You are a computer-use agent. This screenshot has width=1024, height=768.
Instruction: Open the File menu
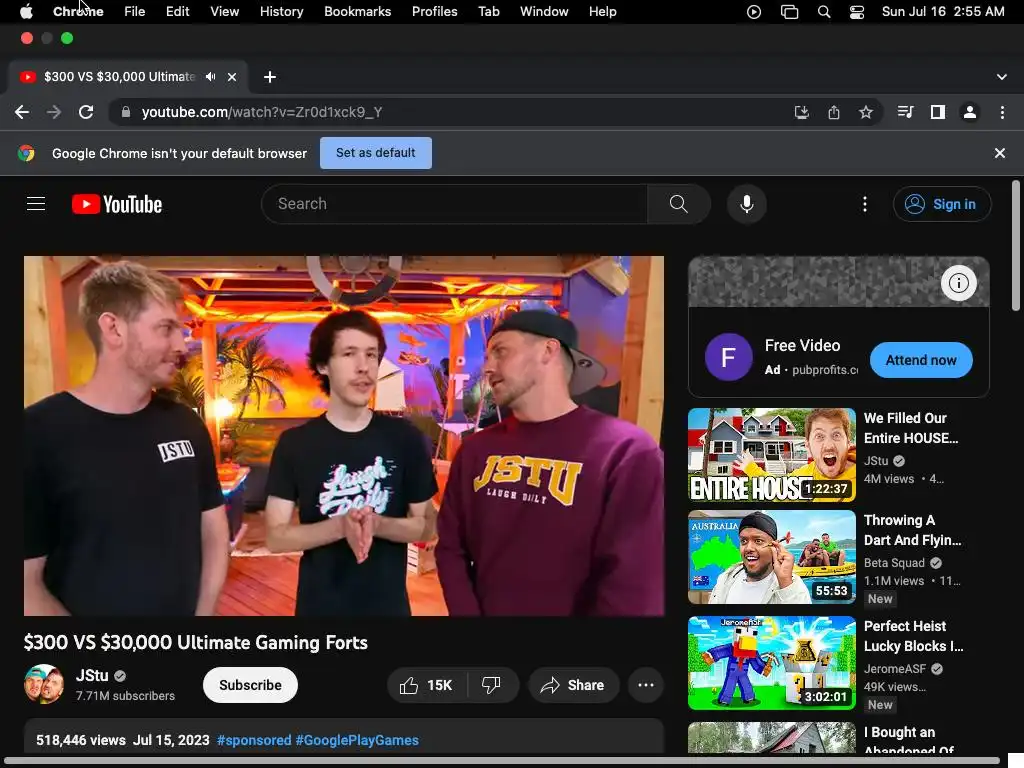coord(135,12)
